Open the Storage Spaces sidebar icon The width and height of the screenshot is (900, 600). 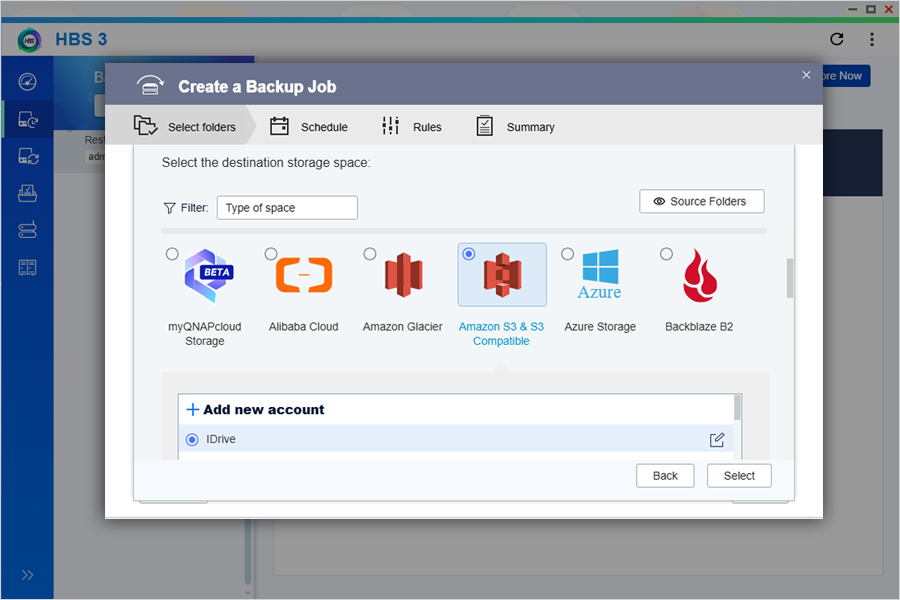[28, 230]
